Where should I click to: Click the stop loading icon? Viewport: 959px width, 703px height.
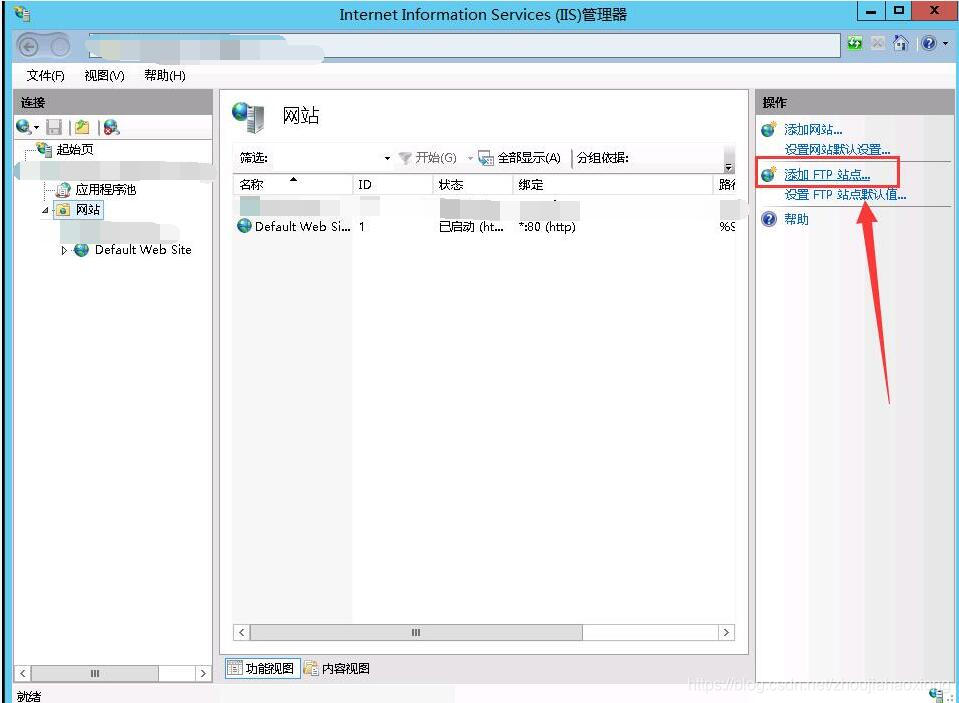pyautogui.click(x=878, y=43)
